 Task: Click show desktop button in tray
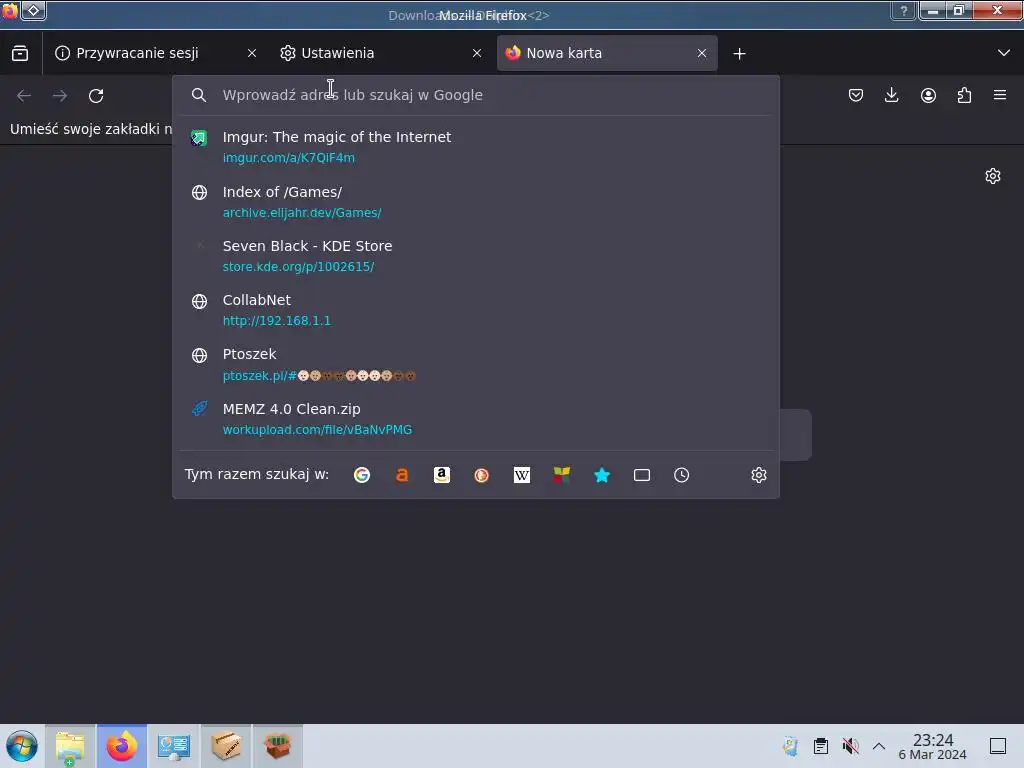pos(998,746)
